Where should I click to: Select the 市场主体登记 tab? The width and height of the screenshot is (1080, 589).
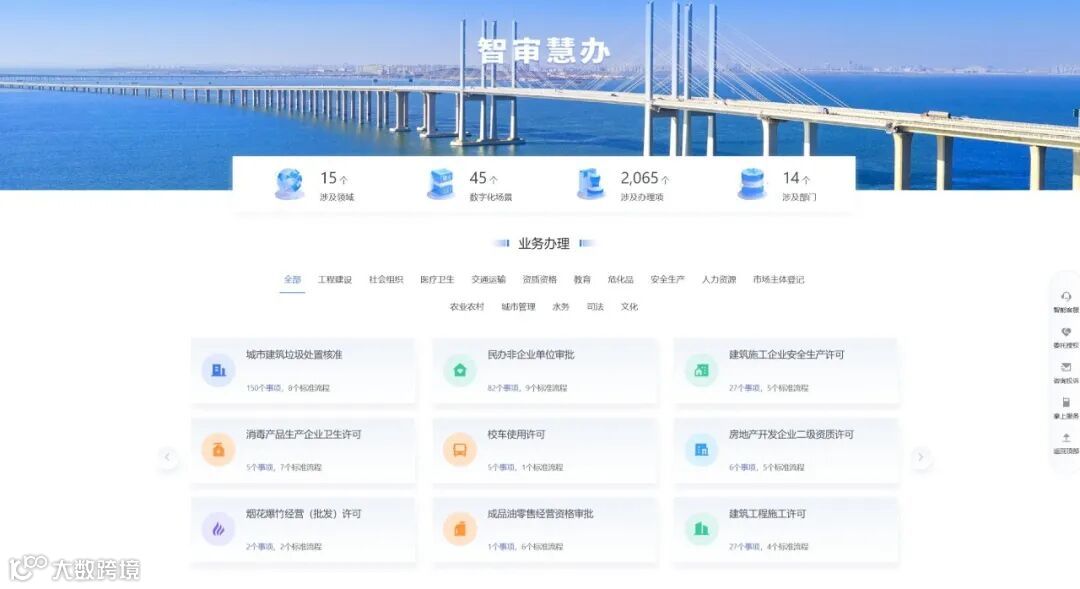point(778,280)
